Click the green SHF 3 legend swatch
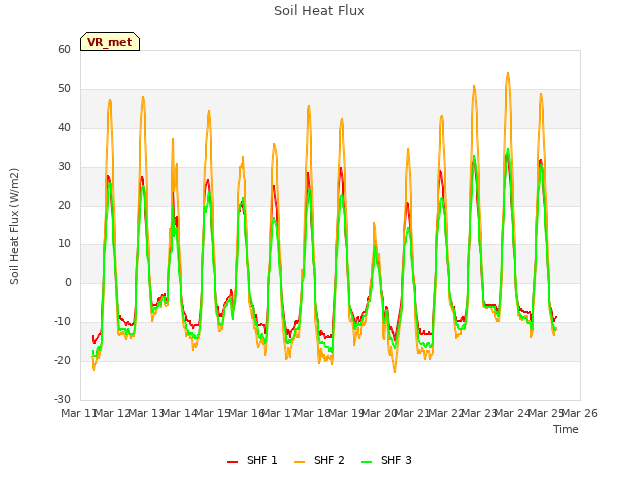Screen dimensions: 640x480 pyautogui.click(x=367, y=462)
